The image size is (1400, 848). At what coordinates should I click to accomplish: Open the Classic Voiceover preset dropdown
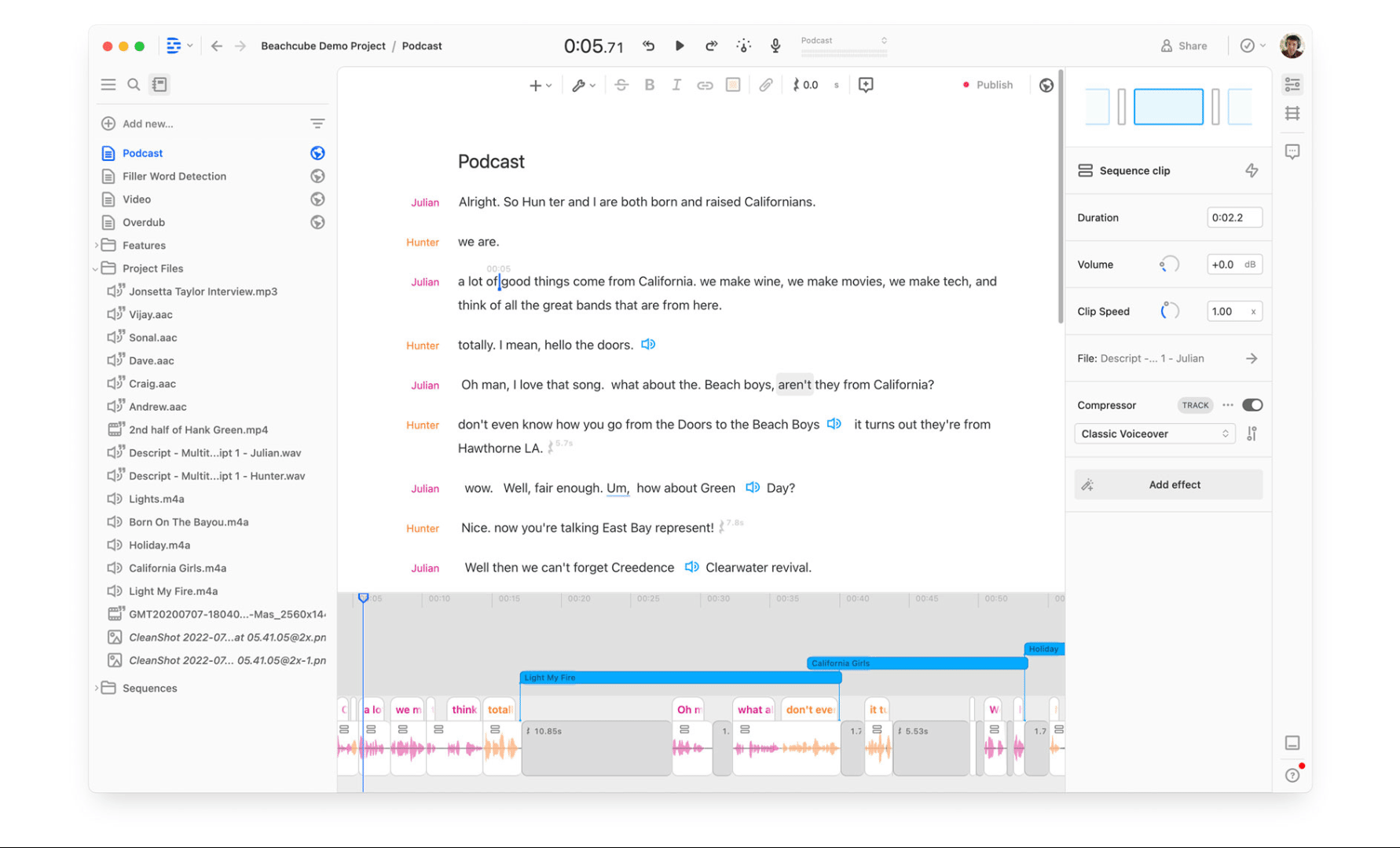click(1154, 433)
